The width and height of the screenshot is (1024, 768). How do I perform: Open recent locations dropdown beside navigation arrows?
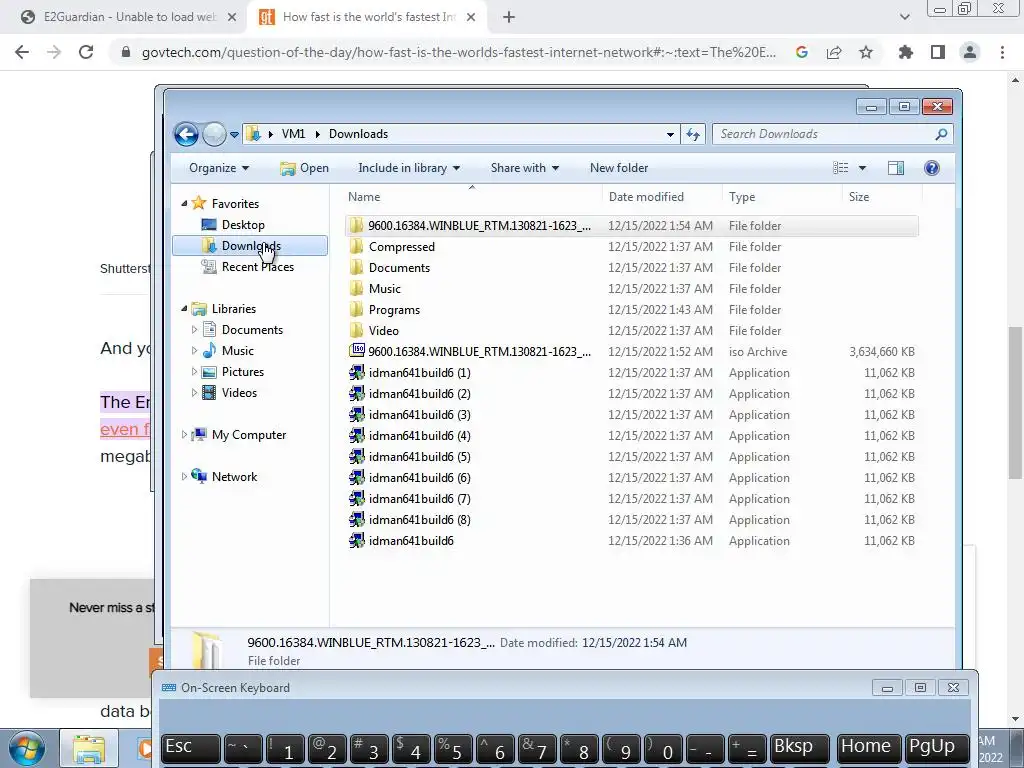coord(234,135)
